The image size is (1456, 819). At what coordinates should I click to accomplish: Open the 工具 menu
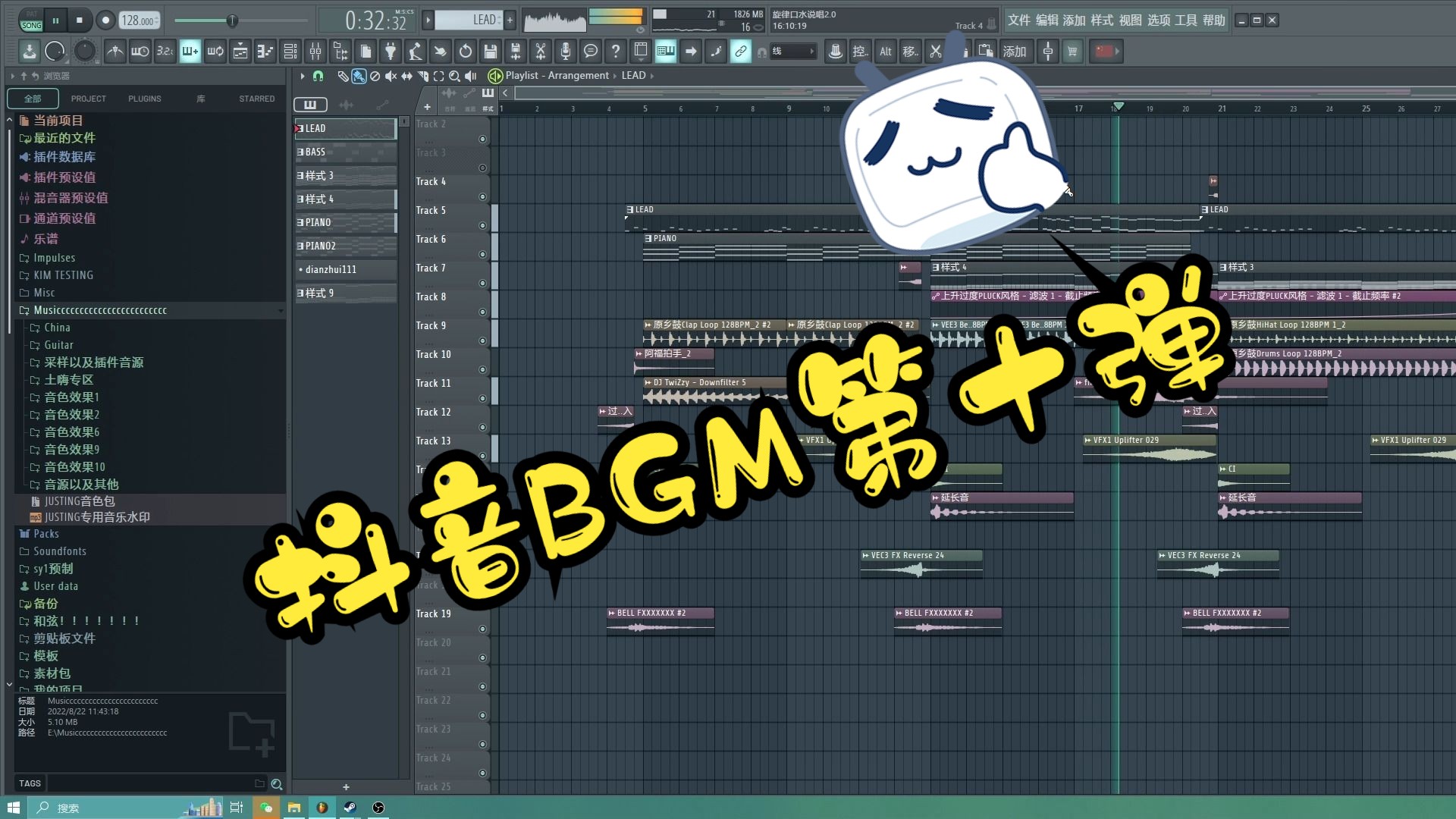pos(1186,20)
